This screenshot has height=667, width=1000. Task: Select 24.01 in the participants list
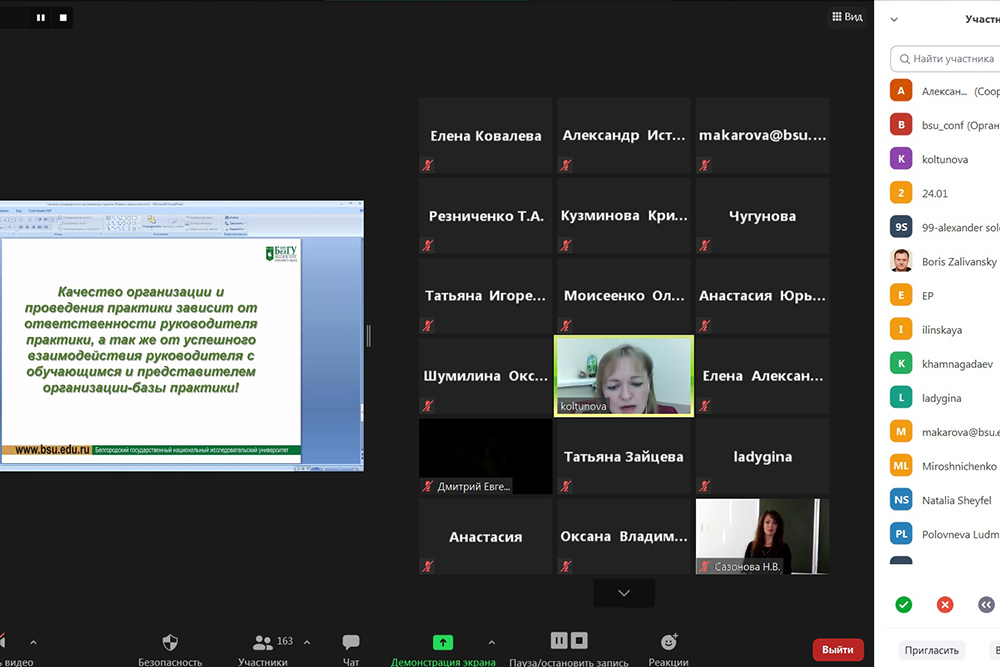click(945, 193)
